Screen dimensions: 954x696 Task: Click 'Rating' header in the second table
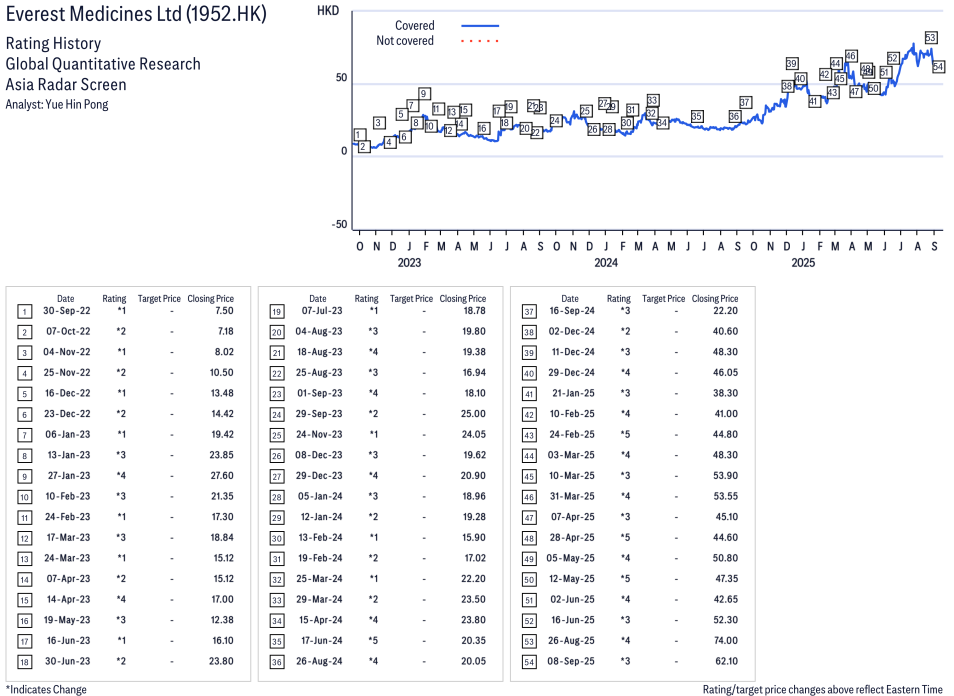pos(366,299)
